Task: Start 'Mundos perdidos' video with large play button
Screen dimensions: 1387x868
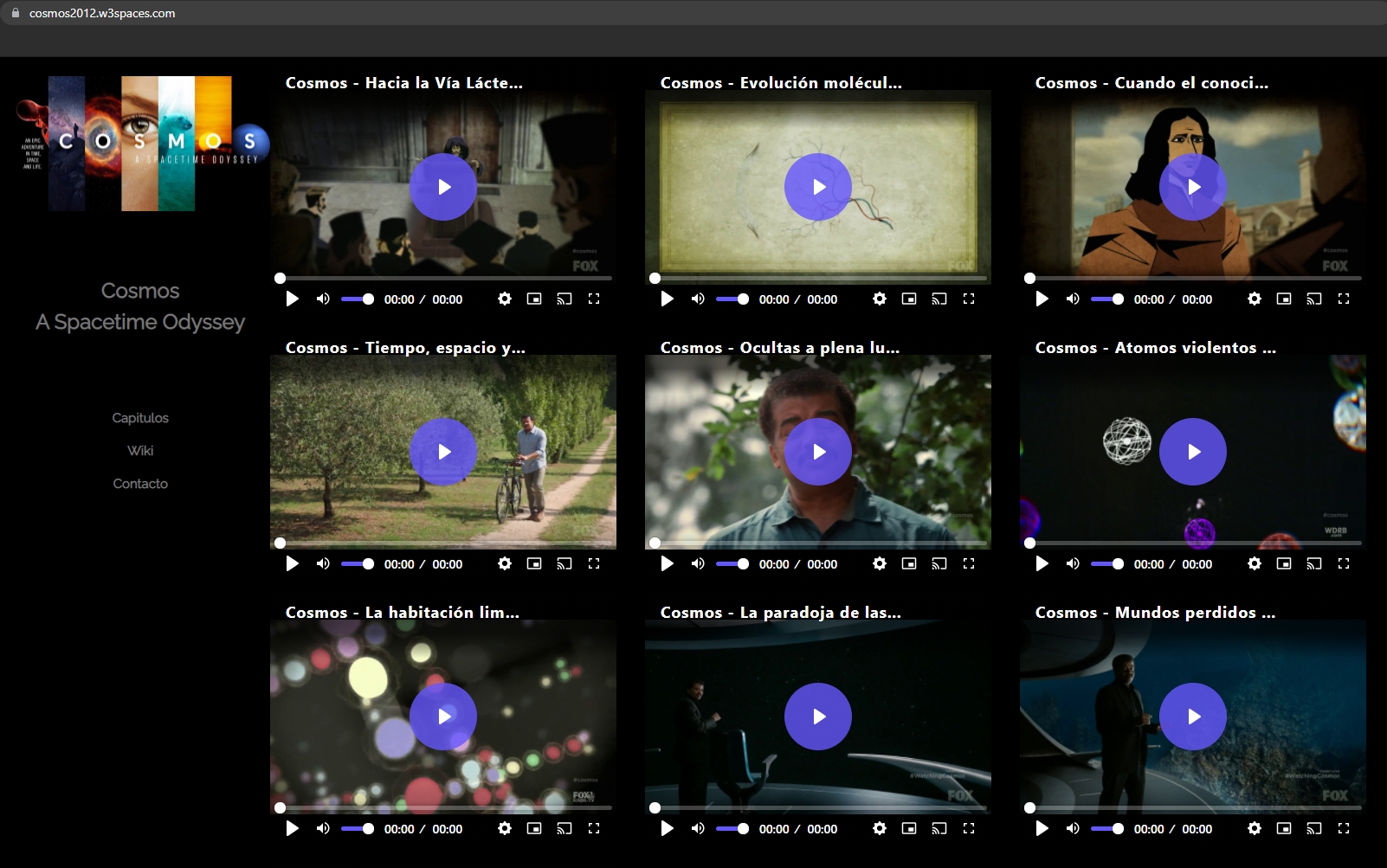Action: (x=1193, y=717)
